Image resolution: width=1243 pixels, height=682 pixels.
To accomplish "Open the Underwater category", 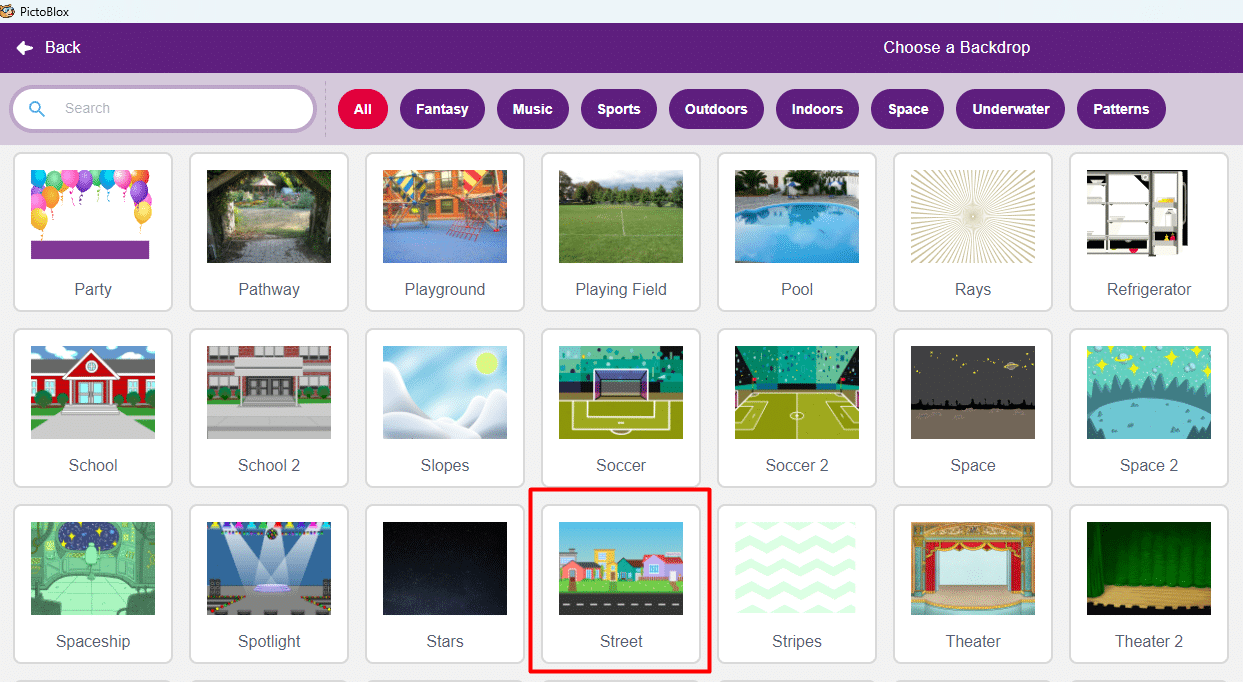I will coord(1011,109).
